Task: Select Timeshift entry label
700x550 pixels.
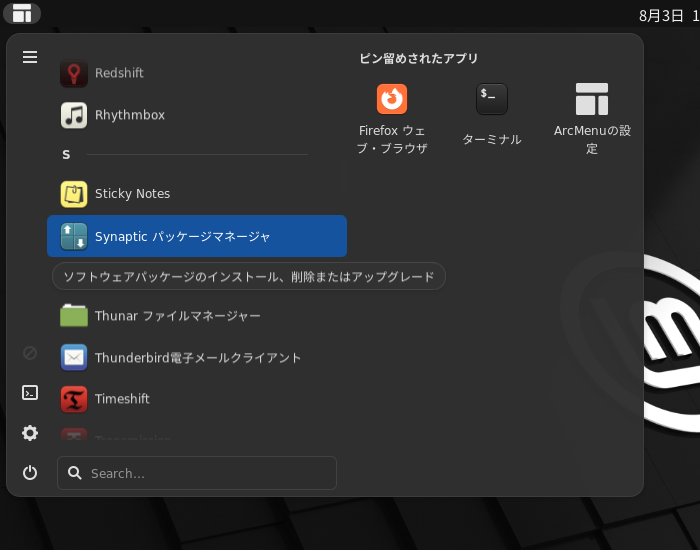Action: click(x=122, y=399)
